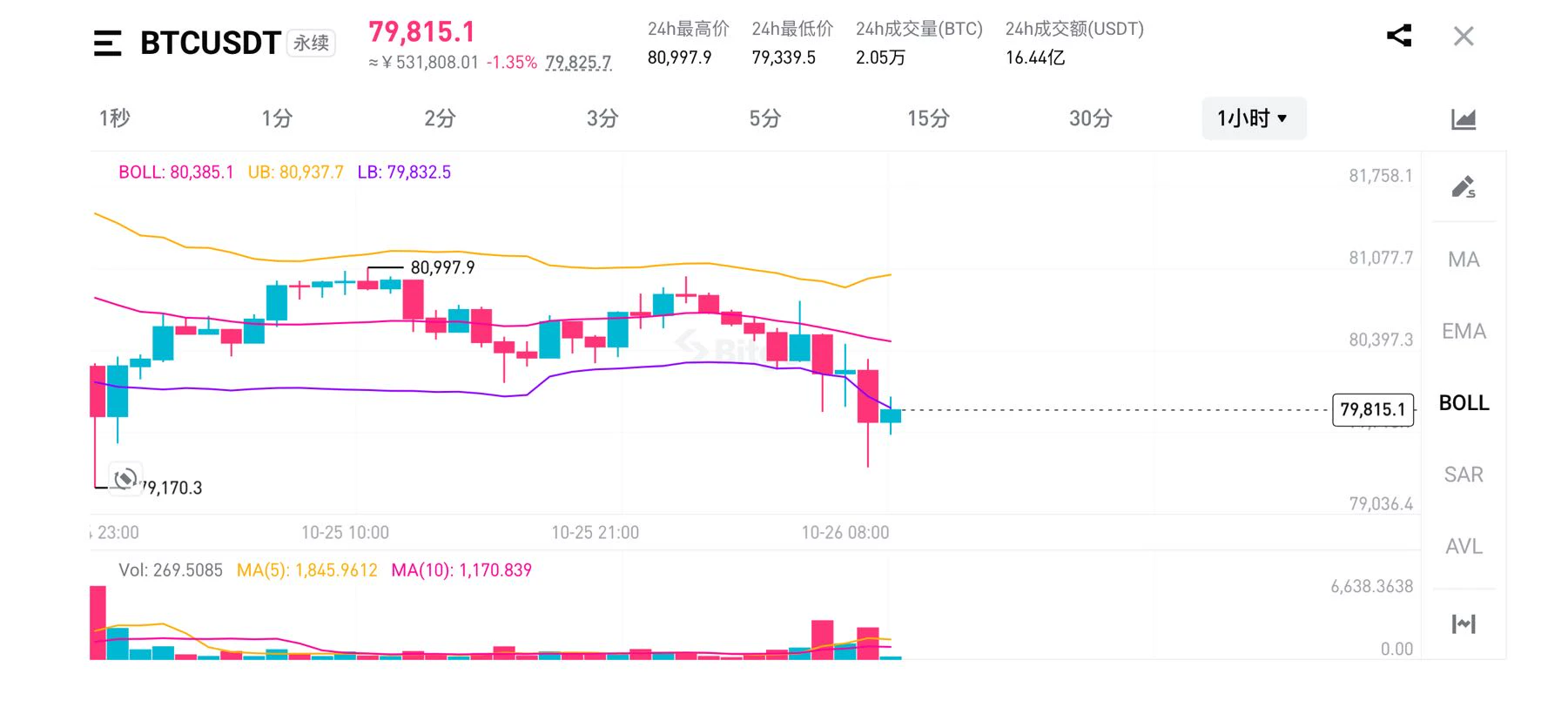Enable the AVL indicator
The width and height of the screenshot is (1568, 721).
click(1464, 546)
